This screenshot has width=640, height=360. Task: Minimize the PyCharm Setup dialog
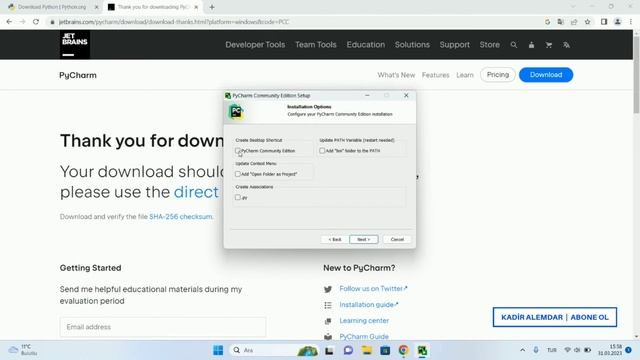pos(367,95)
